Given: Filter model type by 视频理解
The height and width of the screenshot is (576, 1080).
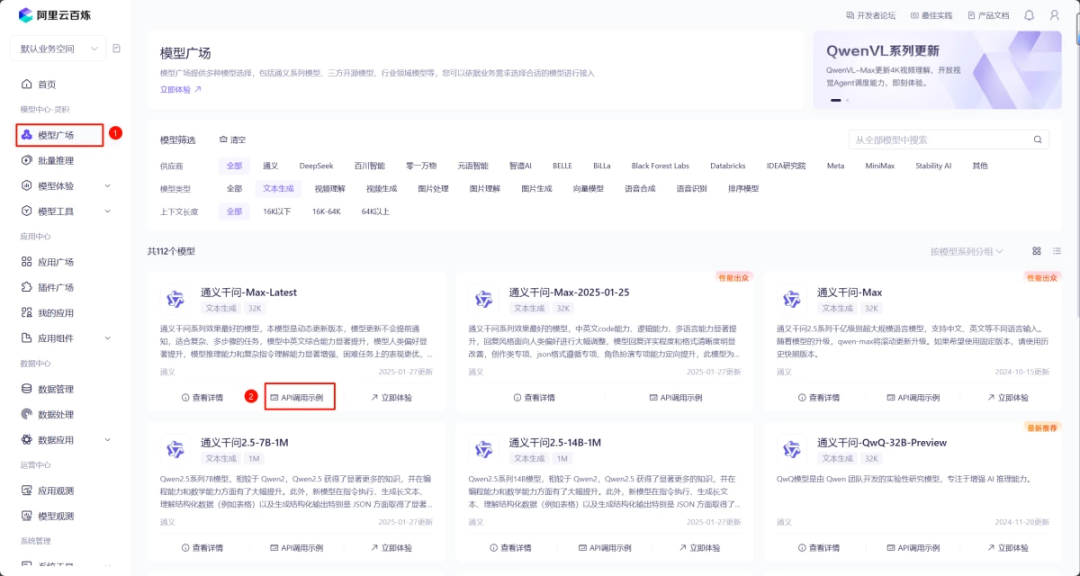Looking at the screenshot, I should [x=330, y=189].
